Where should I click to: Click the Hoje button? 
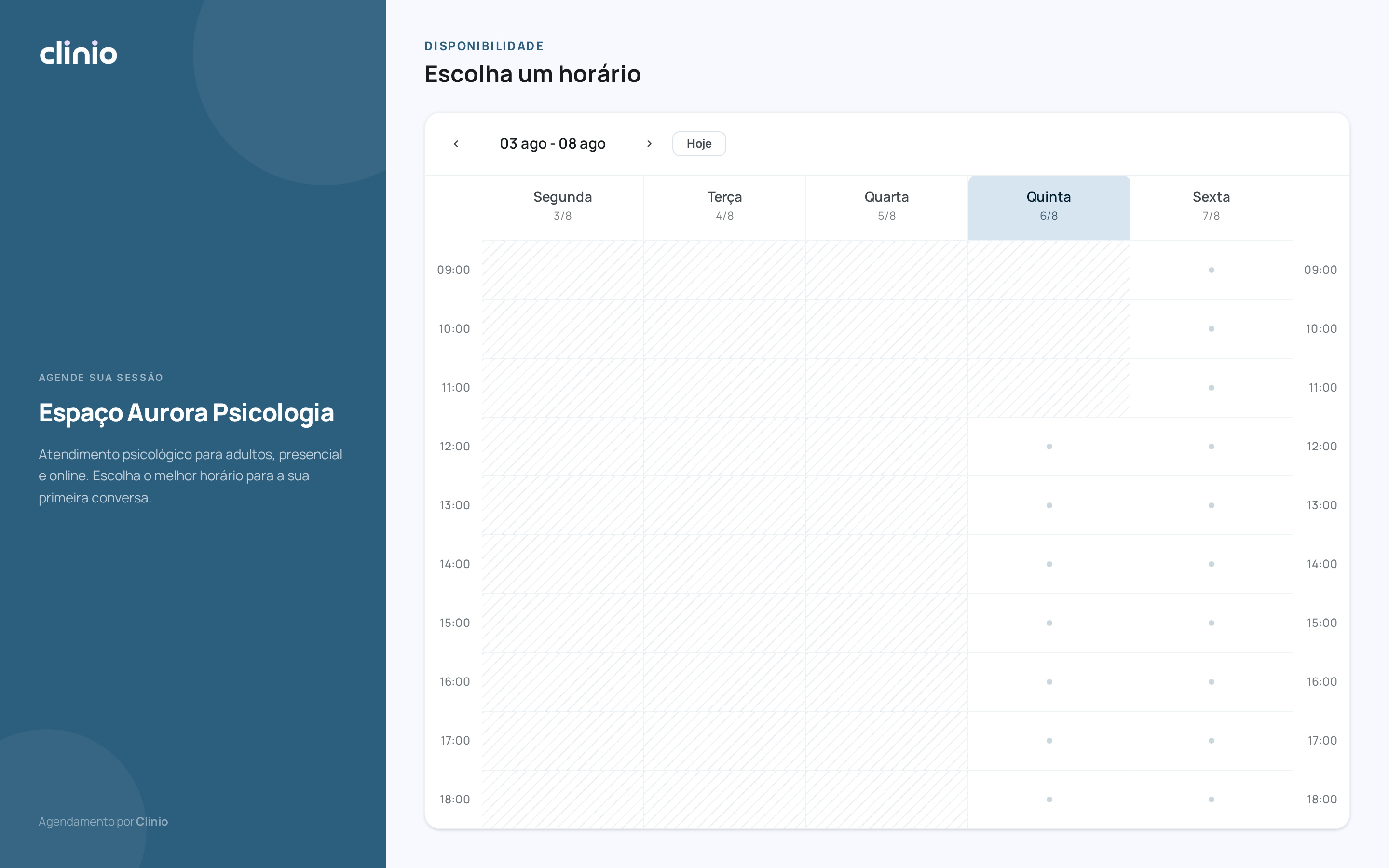[x=698, y=144]
